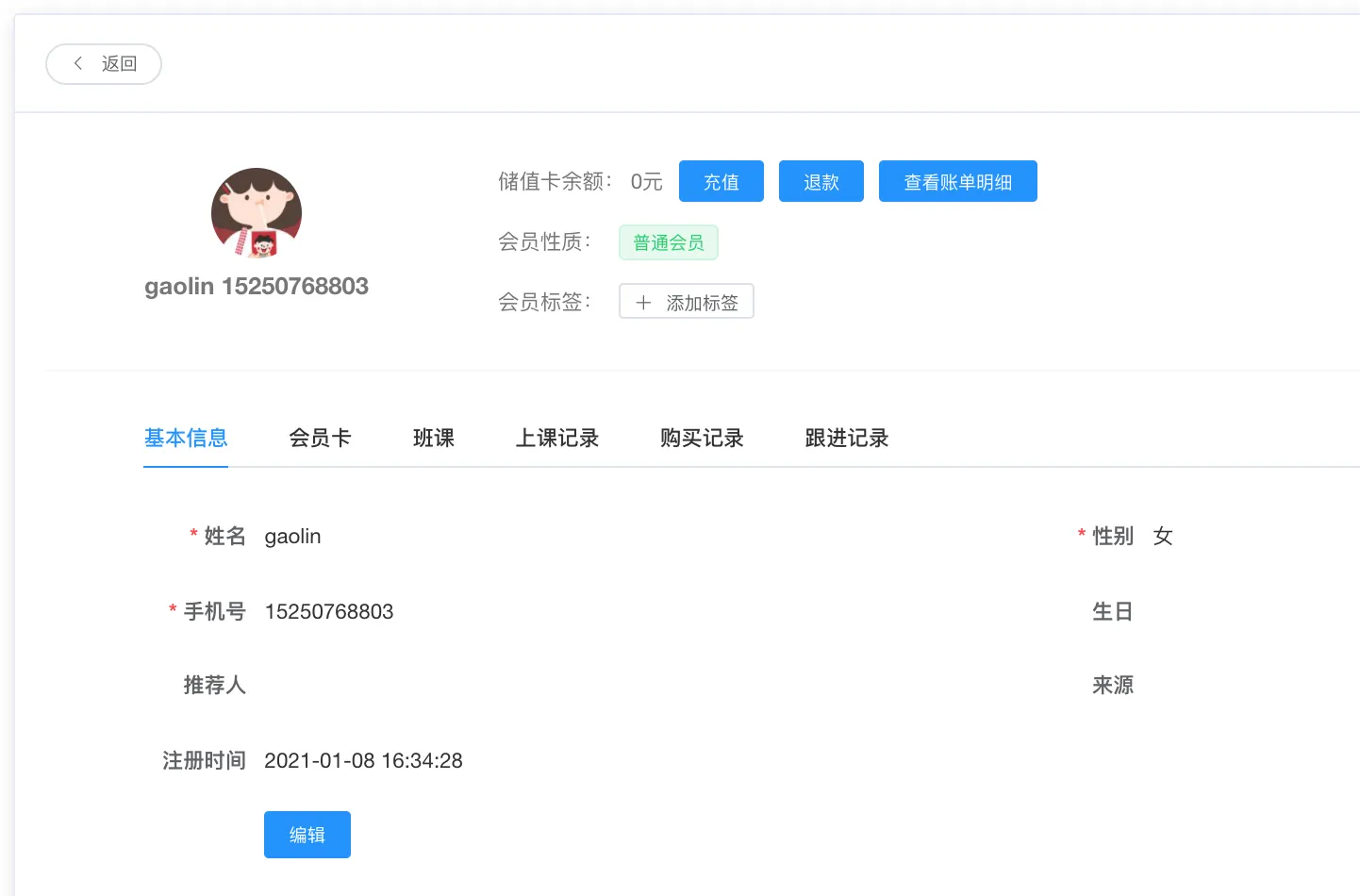Show the 跟进记录 tab
The image size is (1360, 896).
pos(847,438)
